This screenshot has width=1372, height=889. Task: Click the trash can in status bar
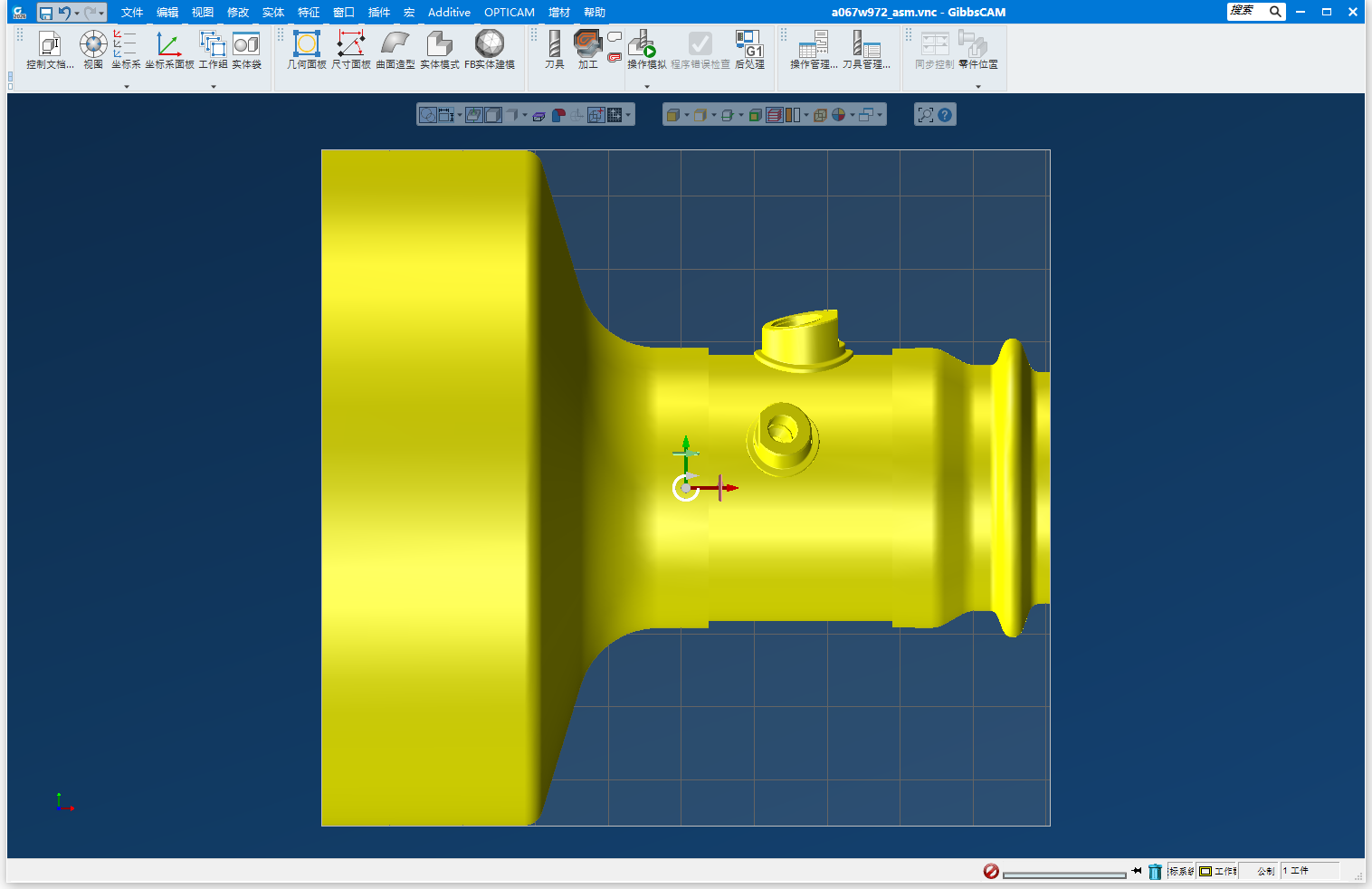1155,872
